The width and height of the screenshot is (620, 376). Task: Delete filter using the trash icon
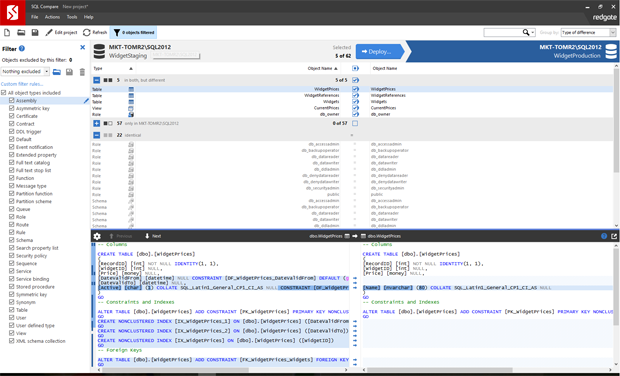click(x=82, y=72)
